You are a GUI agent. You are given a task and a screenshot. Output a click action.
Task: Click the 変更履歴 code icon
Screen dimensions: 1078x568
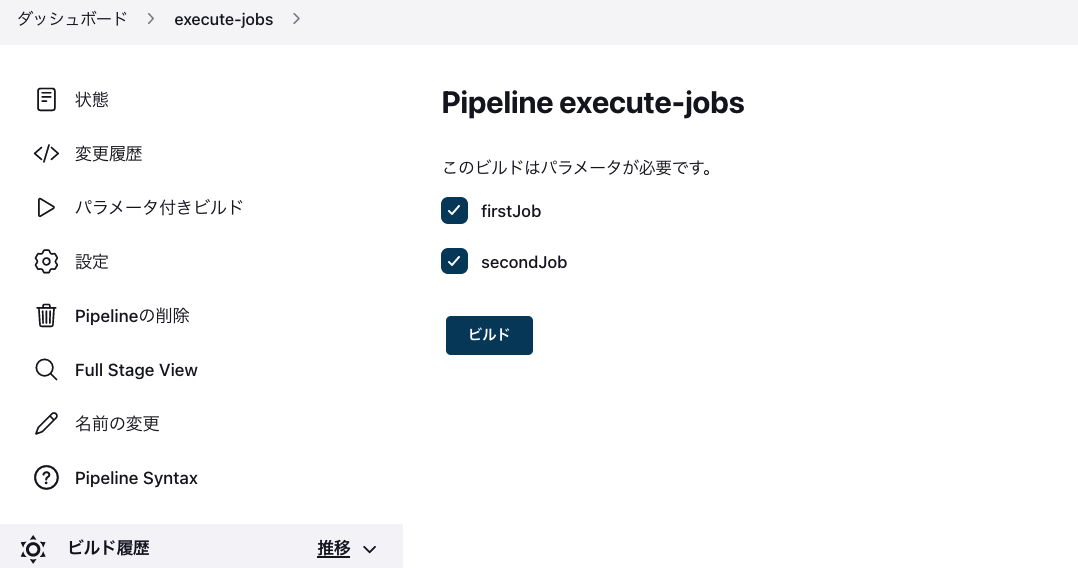click(46, 153)
